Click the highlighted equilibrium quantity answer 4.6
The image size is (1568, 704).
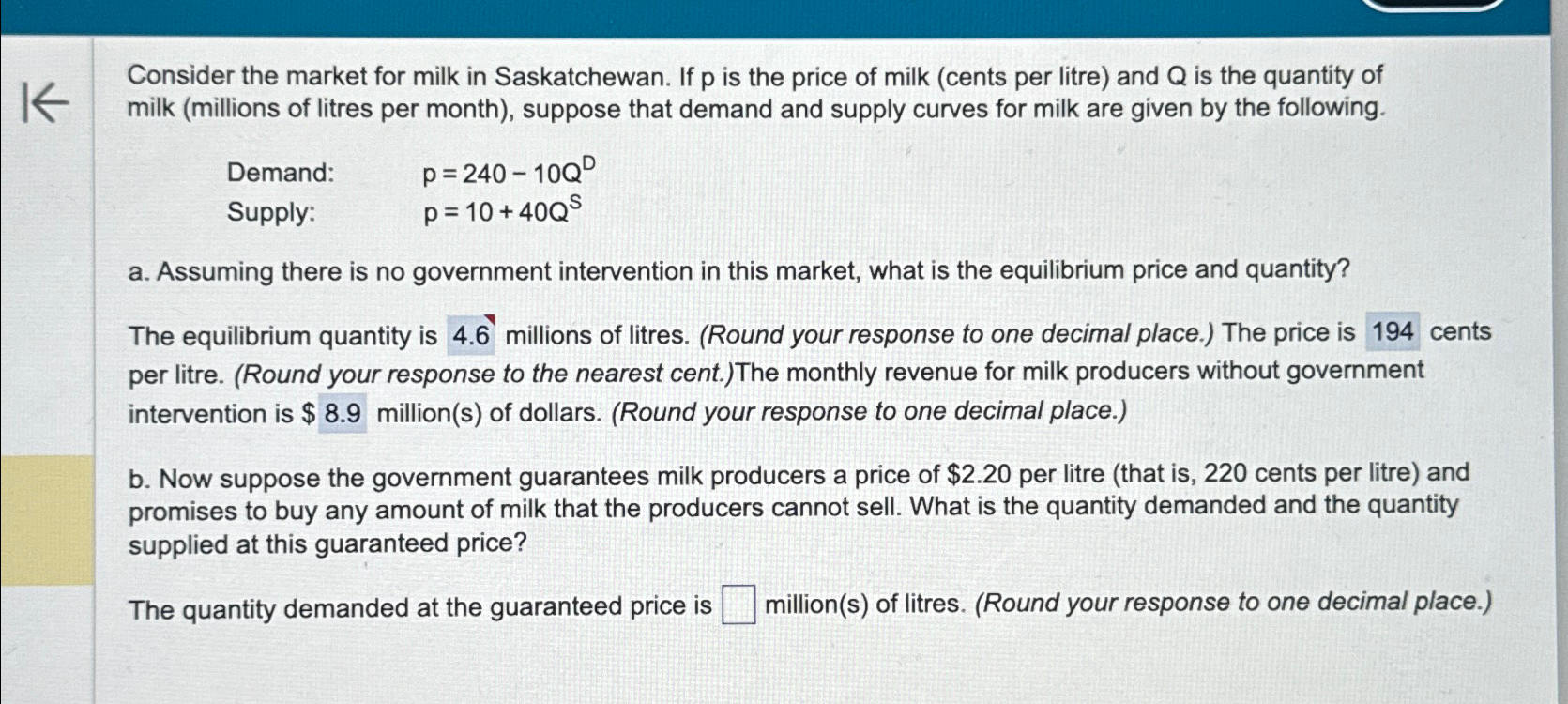click(470, 335)
